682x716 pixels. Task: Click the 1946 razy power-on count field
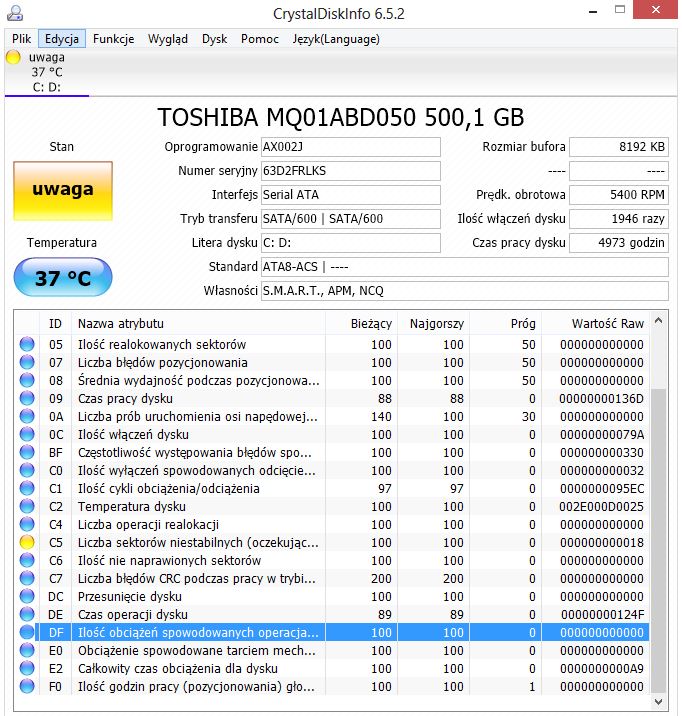click(x=619, y=219)
